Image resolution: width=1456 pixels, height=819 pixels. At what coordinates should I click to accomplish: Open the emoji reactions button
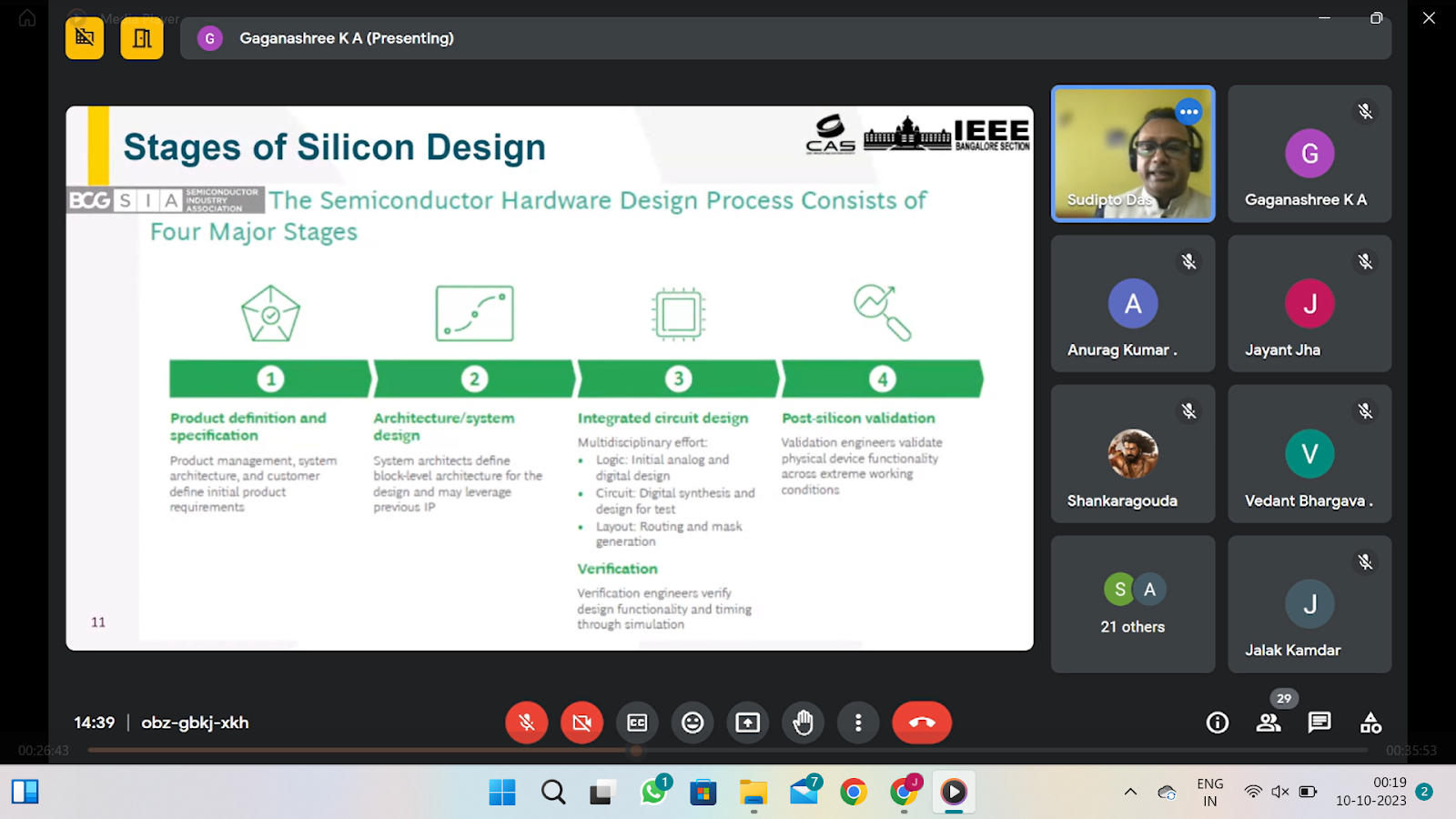coord(693,723)
